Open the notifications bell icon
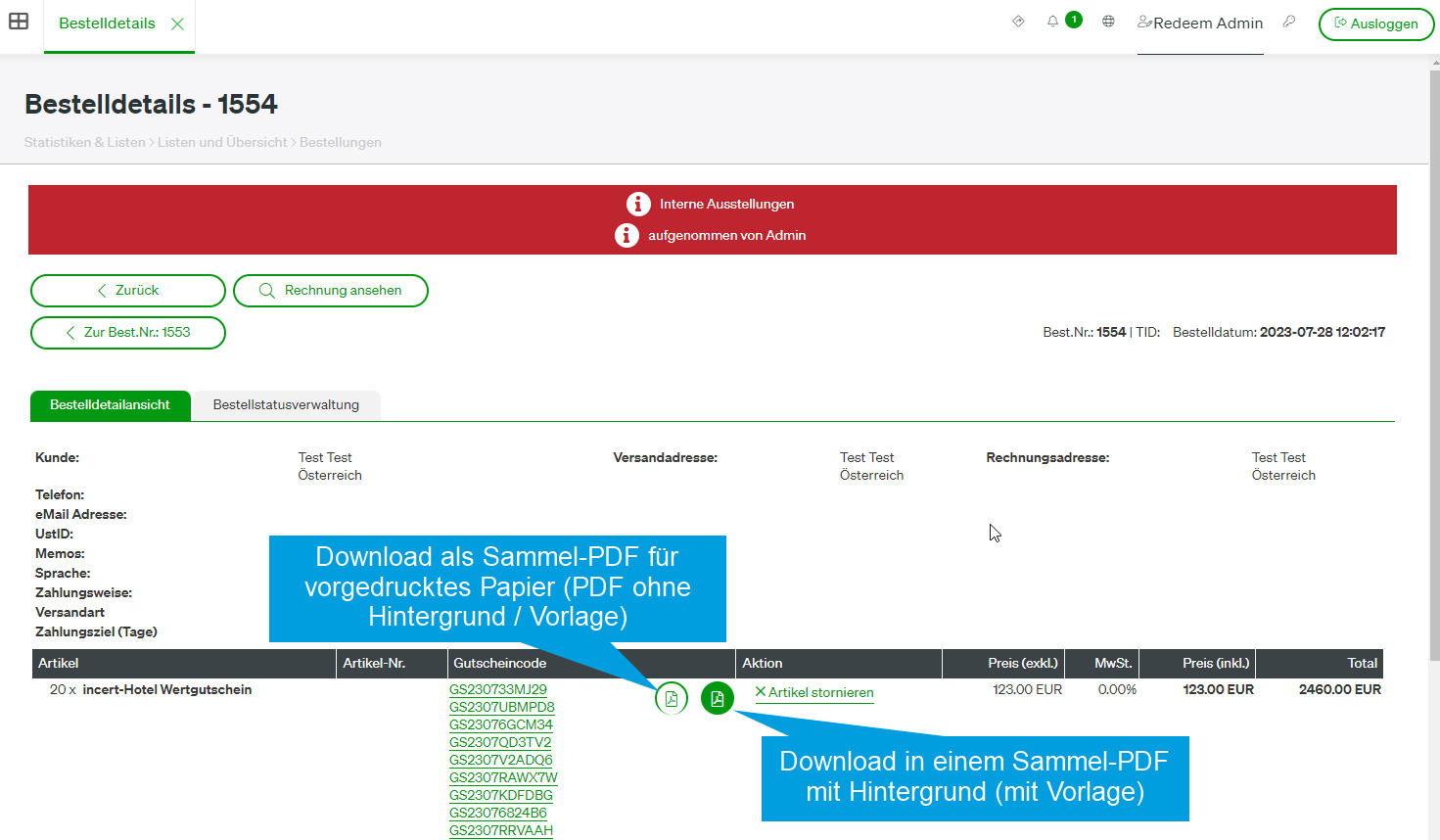The height and width of the screenshot is (840, 1440). tap(1052, 21)
